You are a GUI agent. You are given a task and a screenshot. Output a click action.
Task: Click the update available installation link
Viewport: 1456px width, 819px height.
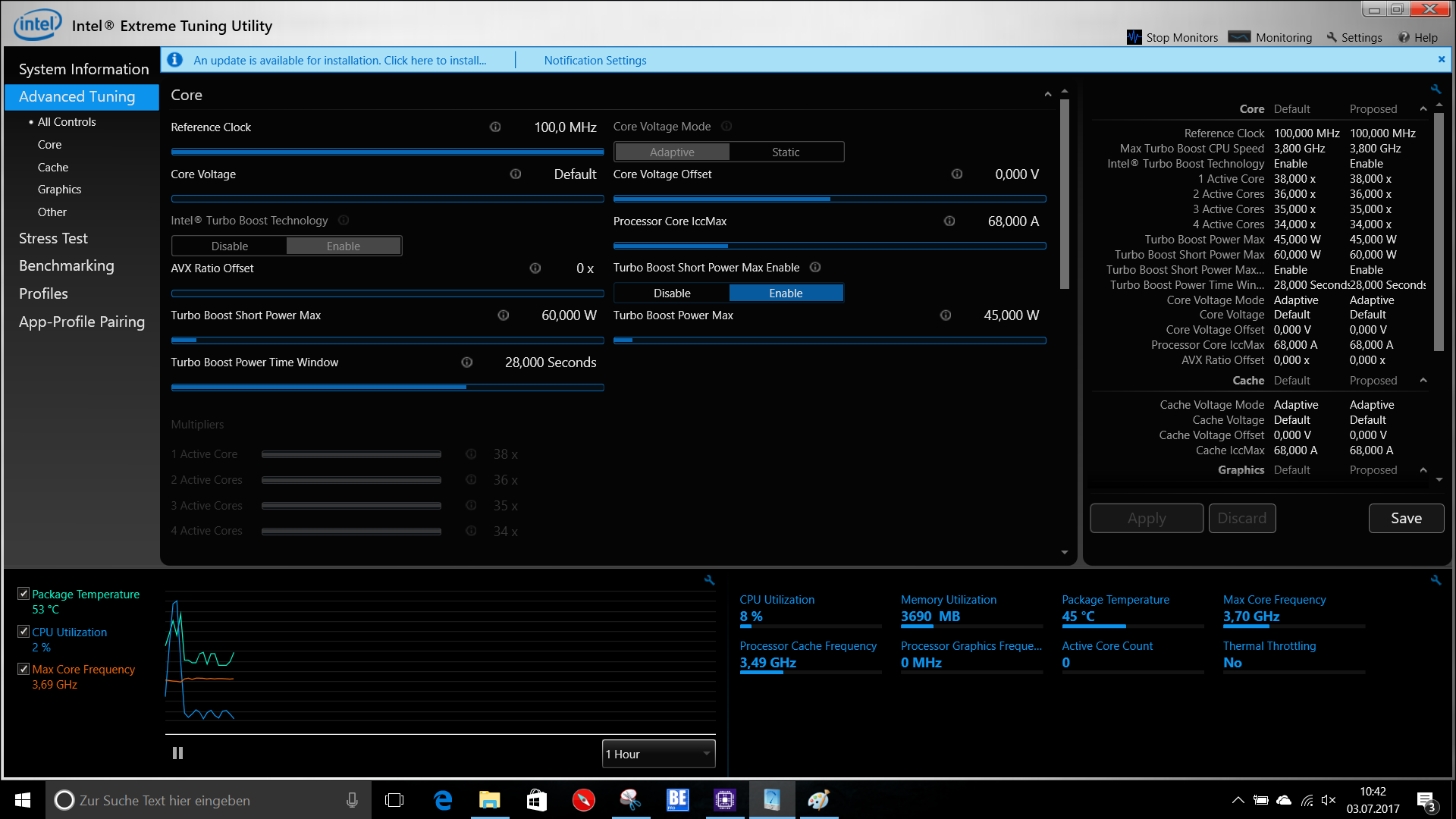(x=340, y=61)
